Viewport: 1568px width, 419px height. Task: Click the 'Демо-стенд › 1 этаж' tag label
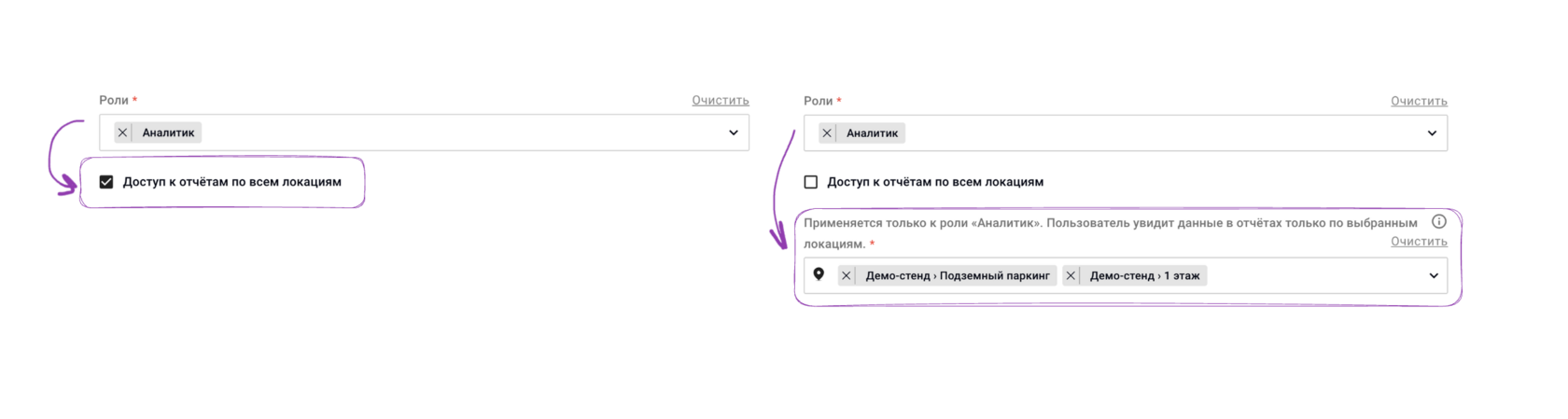(1144, 275)
